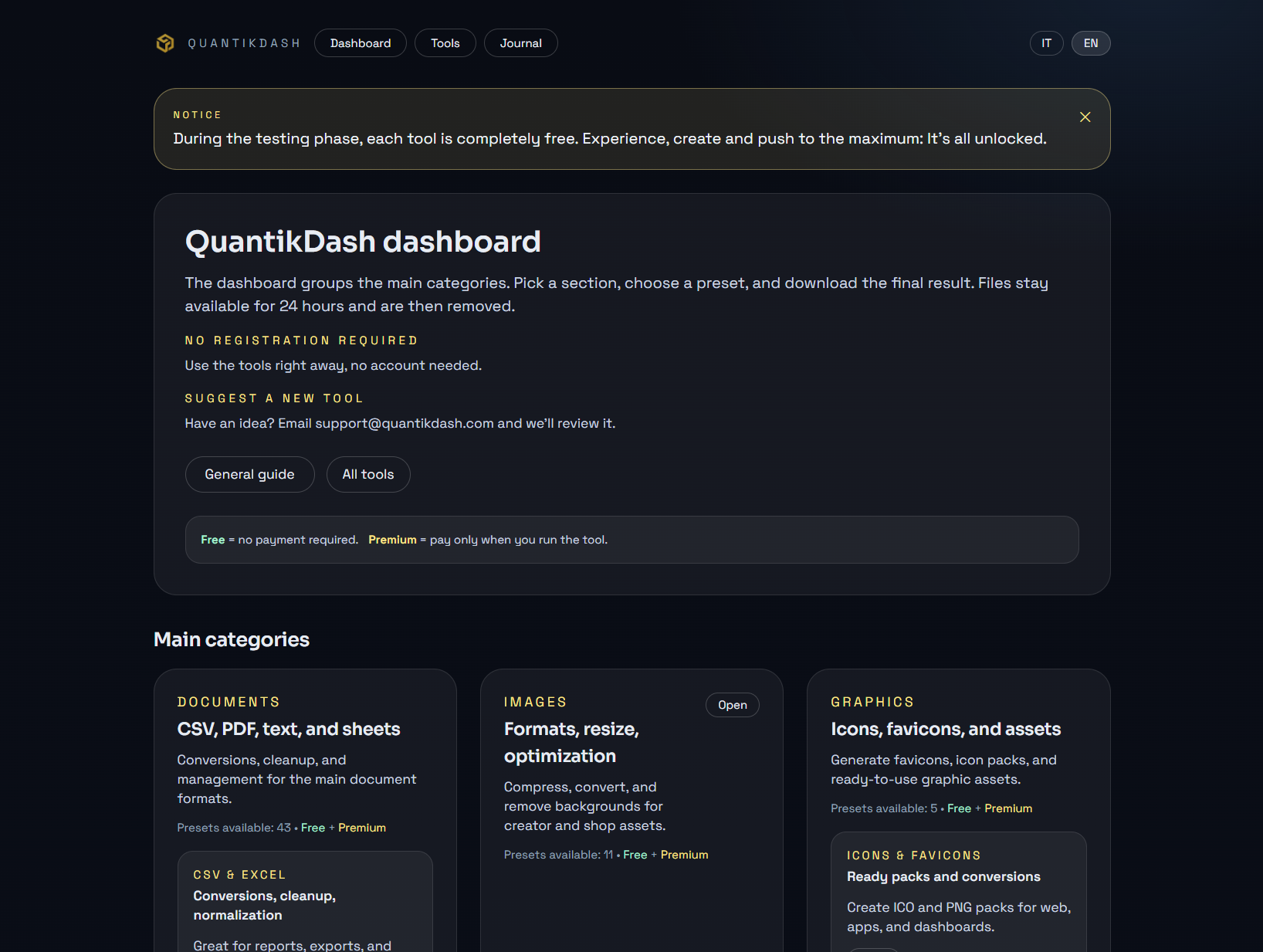Dismiss the notice banner with the X

1085,117
